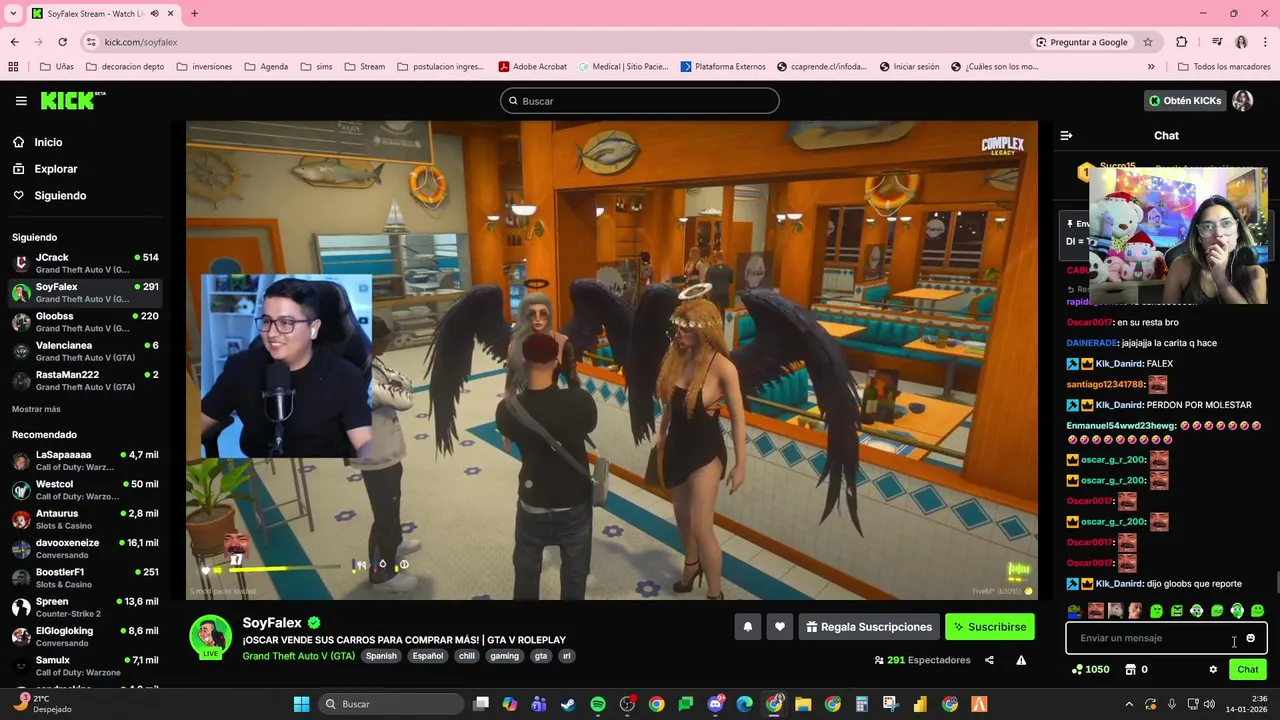Click Regala Suscripciones button
The image size is (1280, 720).
tap(869, 627)
